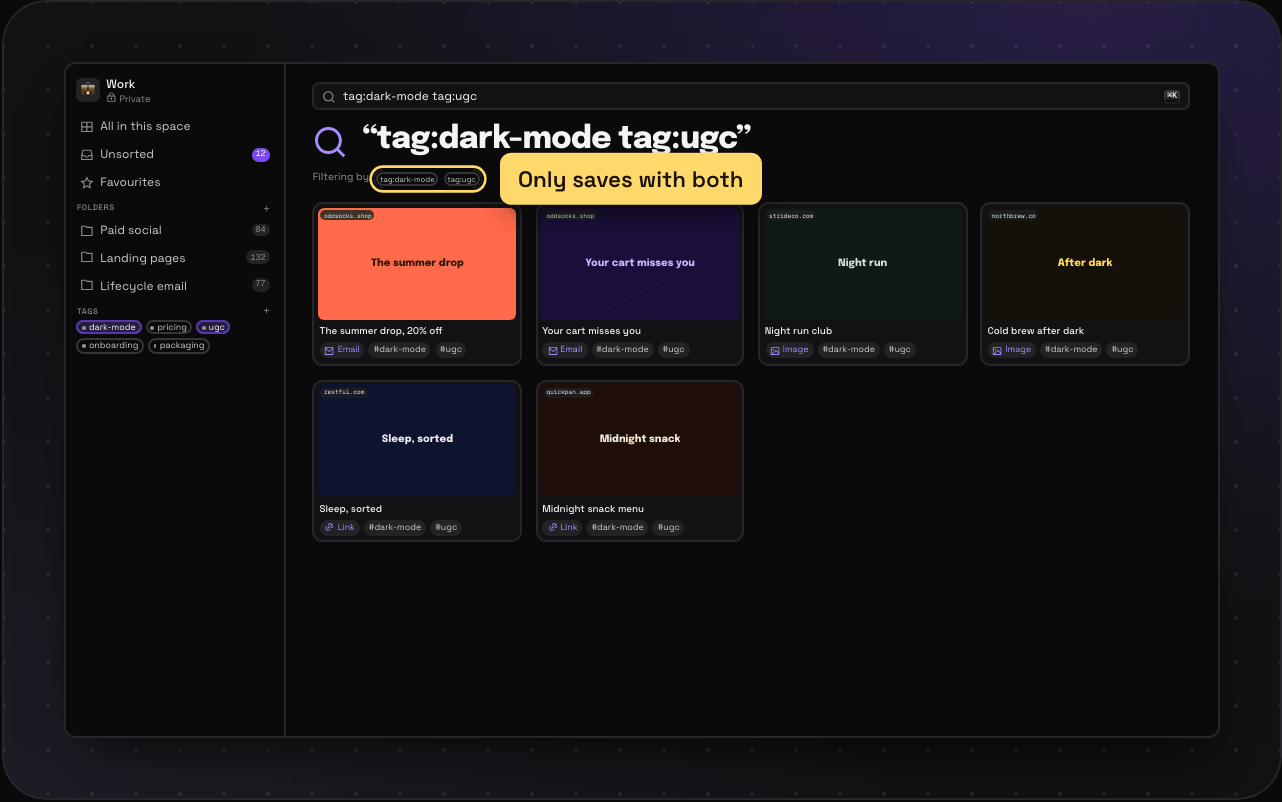Click #dark-mode tag on Sleep, sorted card
The height and width of the screenshot is (802, 1282).
pyautogui.click(x=395, y=528)
